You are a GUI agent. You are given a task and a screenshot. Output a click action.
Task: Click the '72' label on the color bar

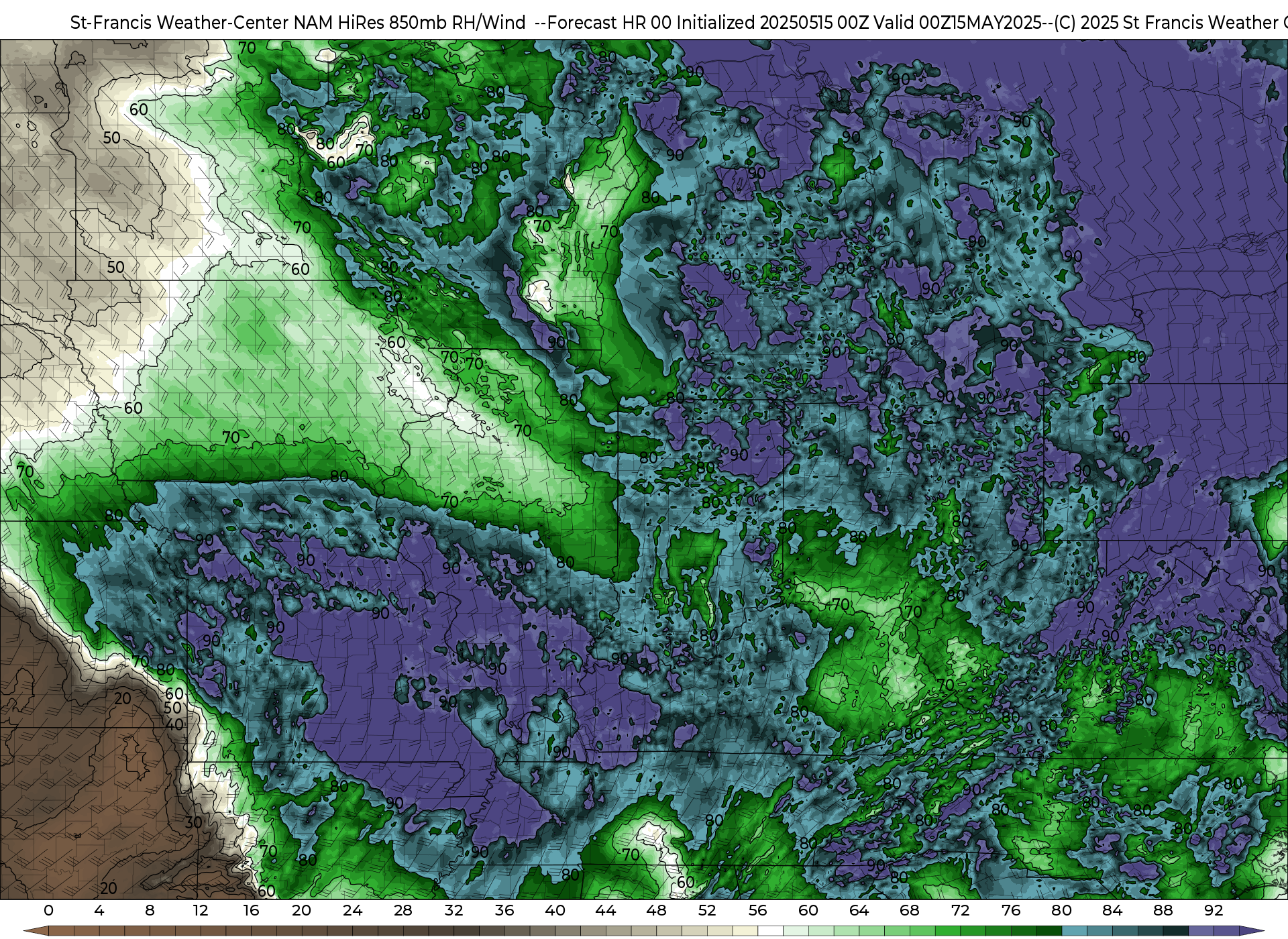pyautogui.click(x=961, y=910)
